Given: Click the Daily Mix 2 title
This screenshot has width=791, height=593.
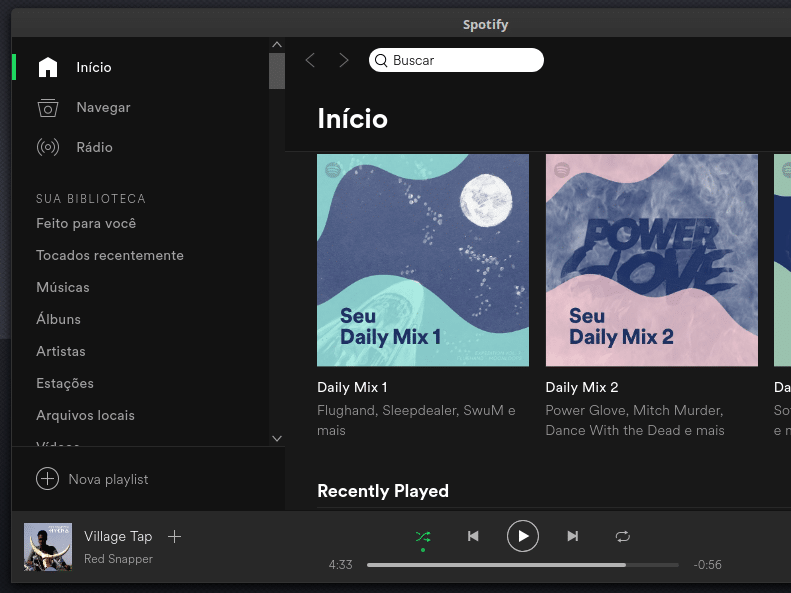Looking at the screenshot, I should pyautogui.click(x=582, y=387).
